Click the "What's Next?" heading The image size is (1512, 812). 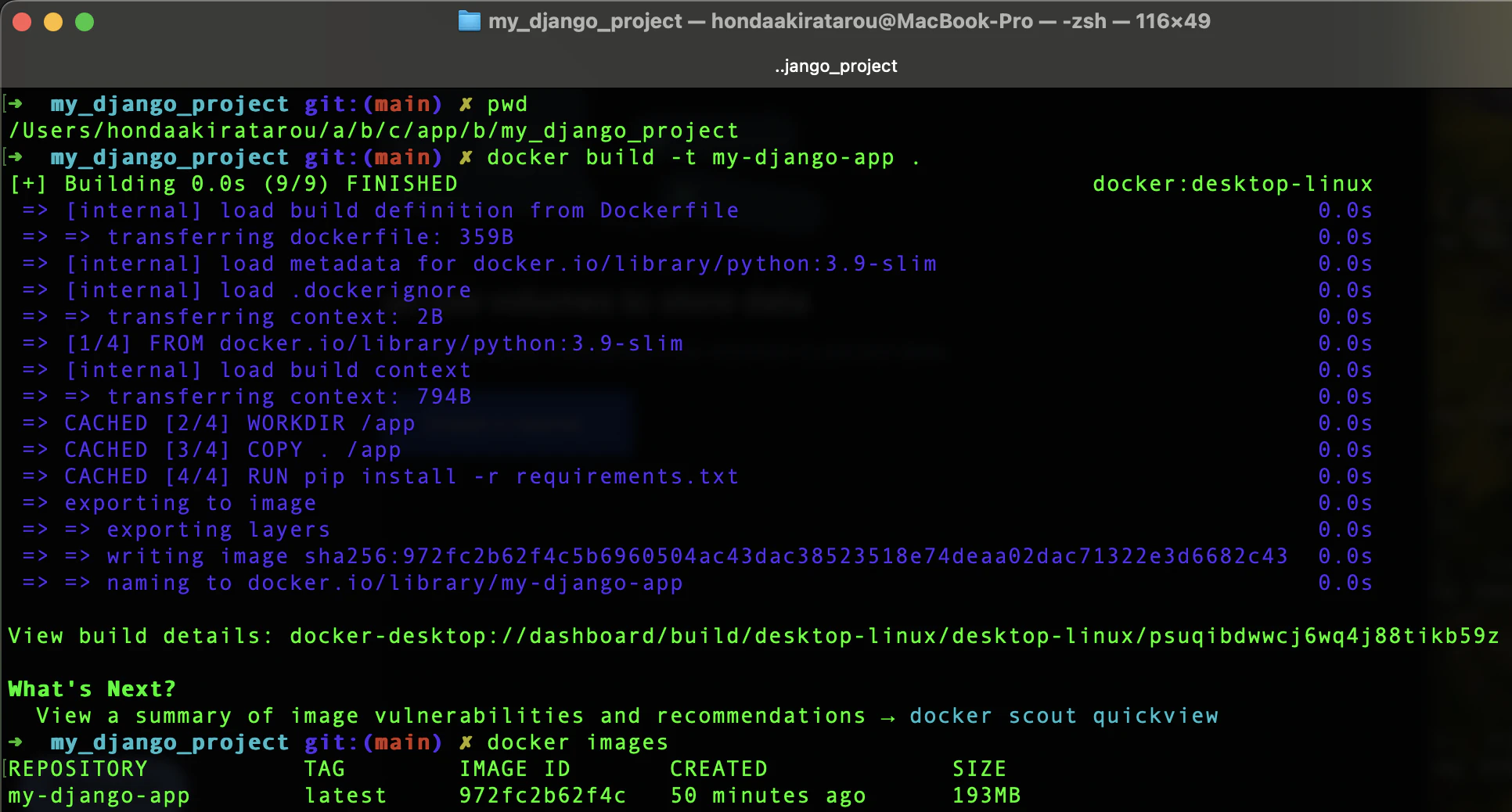[92, 689]
